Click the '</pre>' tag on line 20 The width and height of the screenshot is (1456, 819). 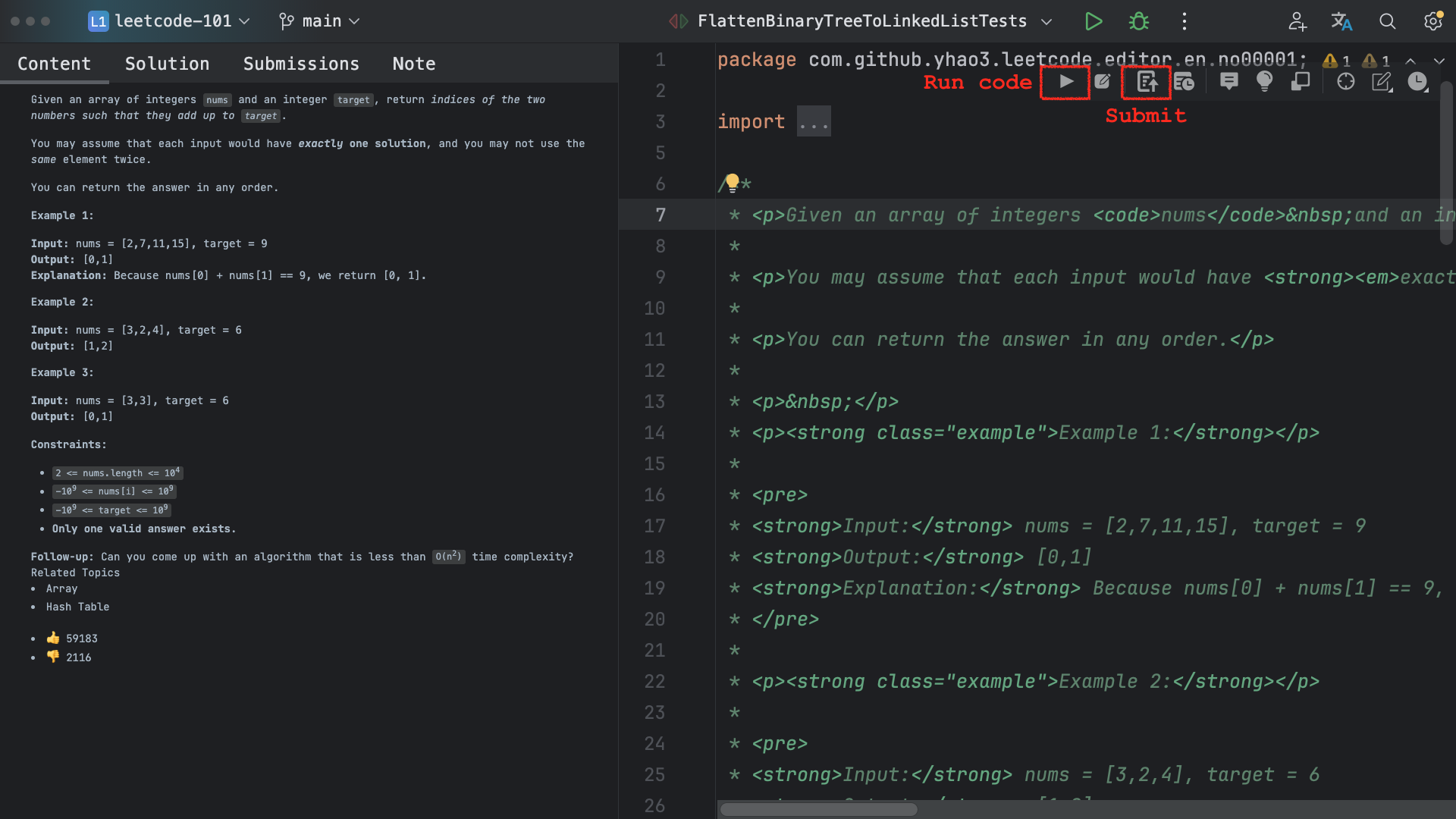click(786, 620)
